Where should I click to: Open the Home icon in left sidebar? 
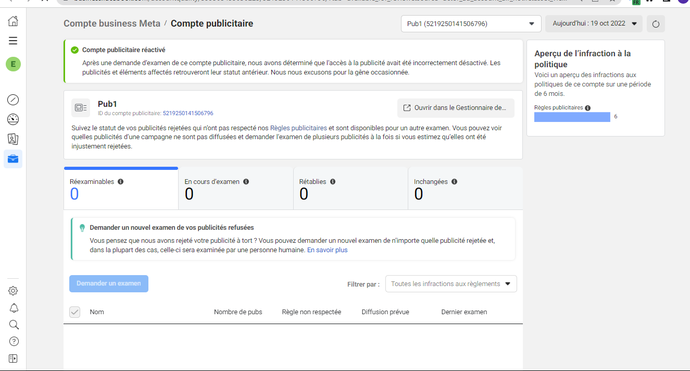tap(13, 21)
